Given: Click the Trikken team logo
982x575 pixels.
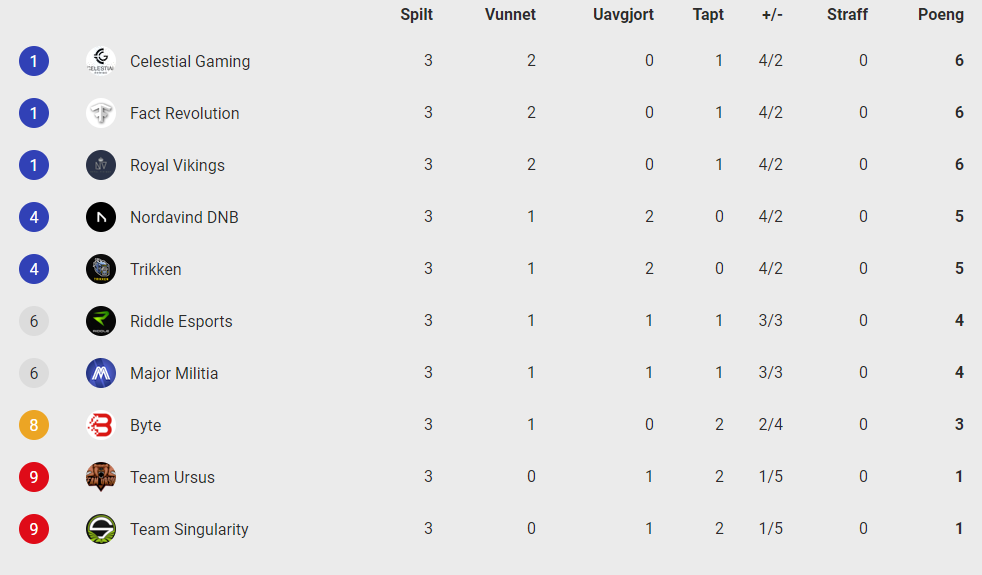Looking at the screenshot, I should (101, 269).
